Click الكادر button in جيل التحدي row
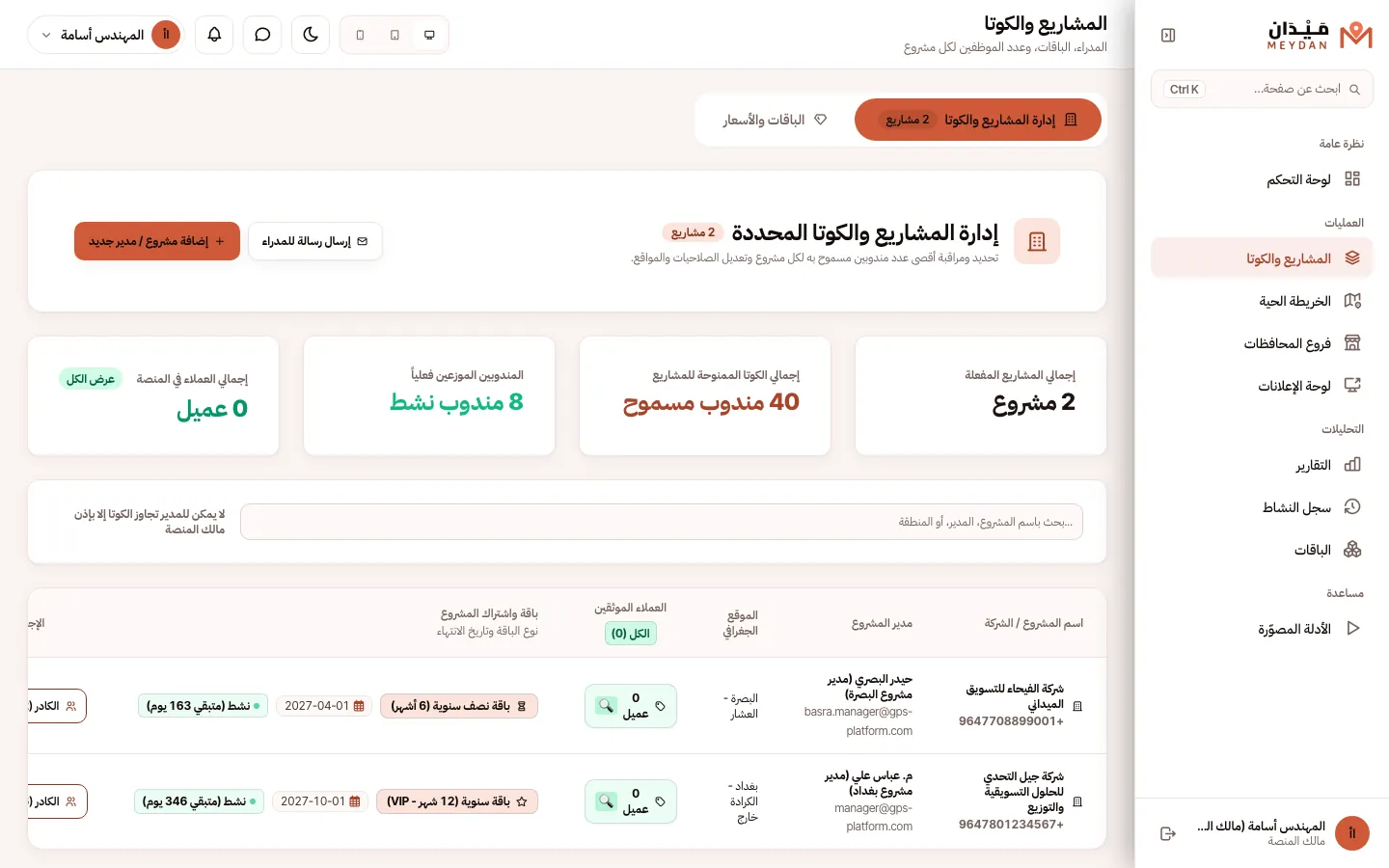The image size is (1389, 868). [x=57, y=801]
